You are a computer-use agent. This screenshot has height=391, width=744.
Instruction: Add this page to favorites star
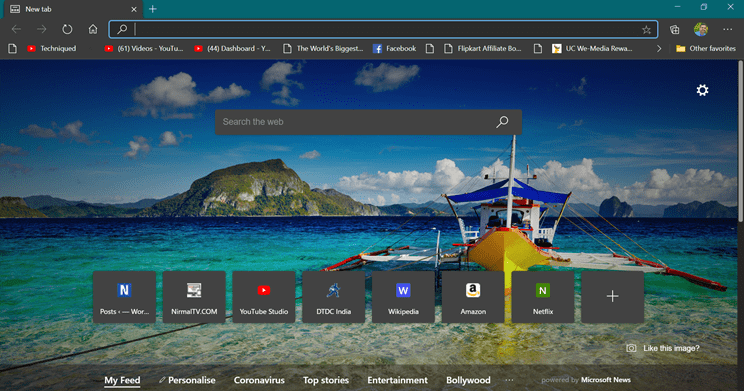click(646, 30)
